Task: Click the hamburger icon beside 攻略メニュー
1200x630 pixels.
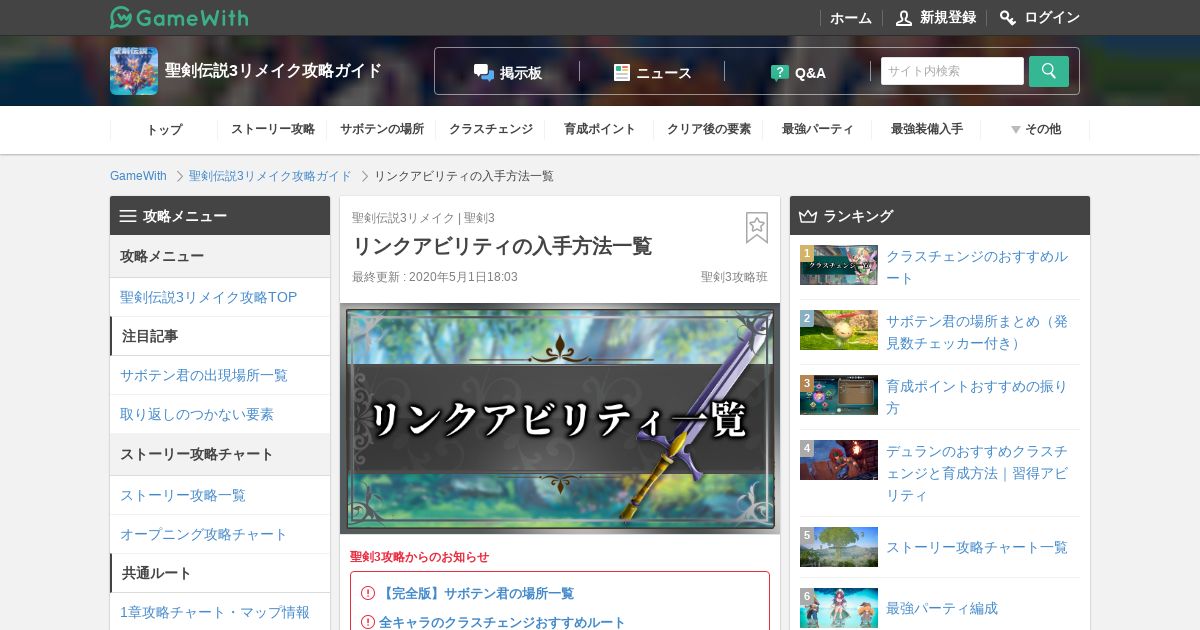Action: [128, 216]
